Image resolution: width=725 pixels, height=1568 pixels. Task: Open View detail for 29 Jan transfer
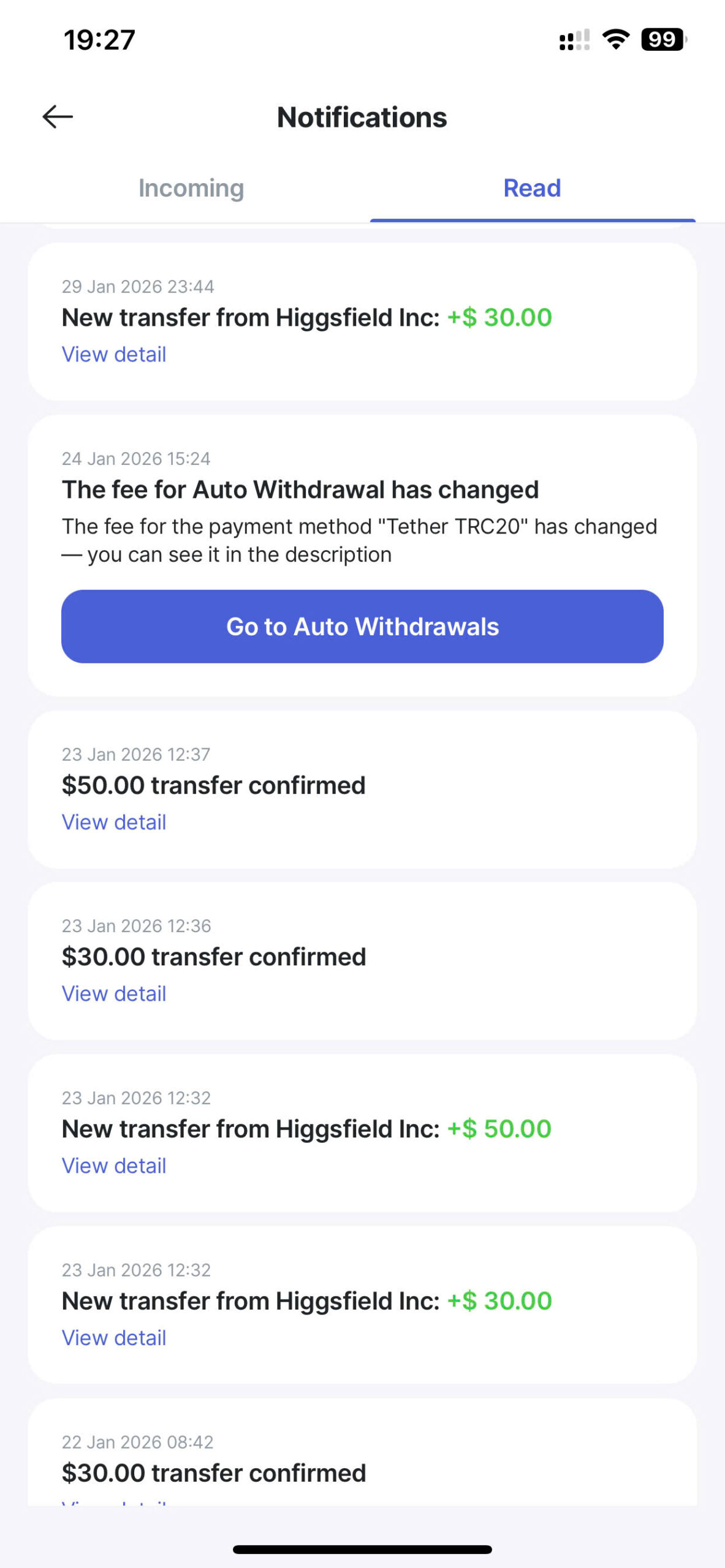(114, 354)
